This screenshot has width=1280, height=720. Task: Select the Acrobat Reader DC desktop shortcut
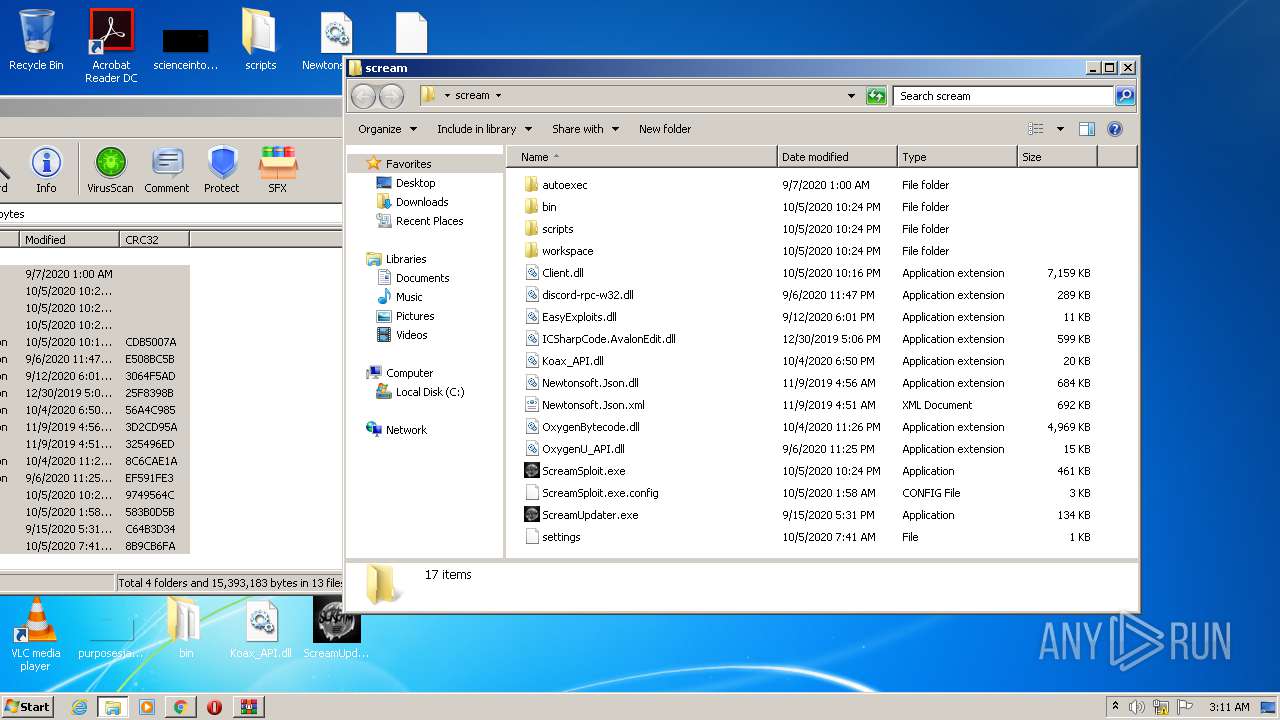pyautogui.click(x=111, y=46)
